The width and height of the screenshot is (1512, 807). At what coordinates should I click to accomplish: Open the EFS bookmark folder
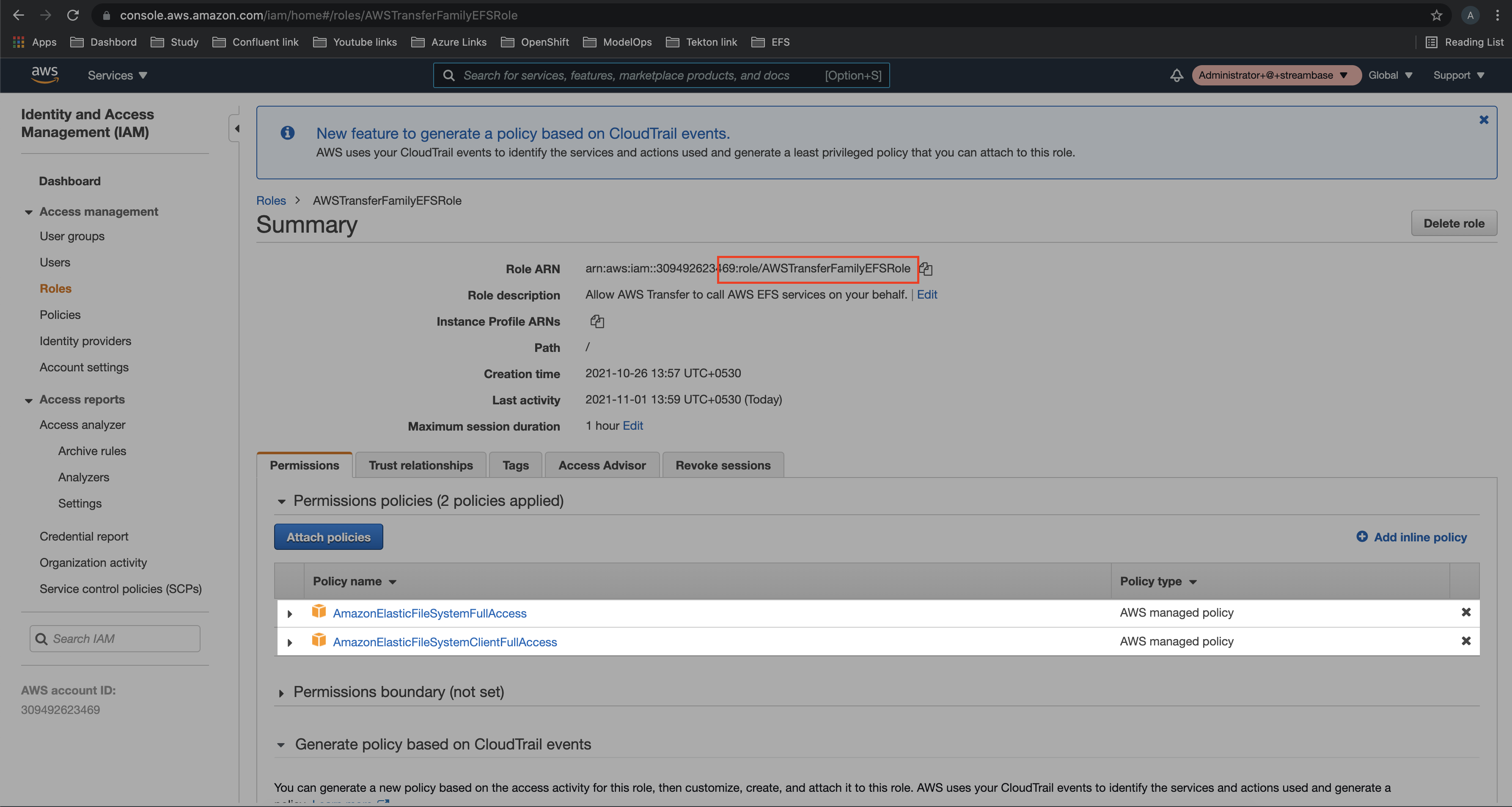coord(771,42)
